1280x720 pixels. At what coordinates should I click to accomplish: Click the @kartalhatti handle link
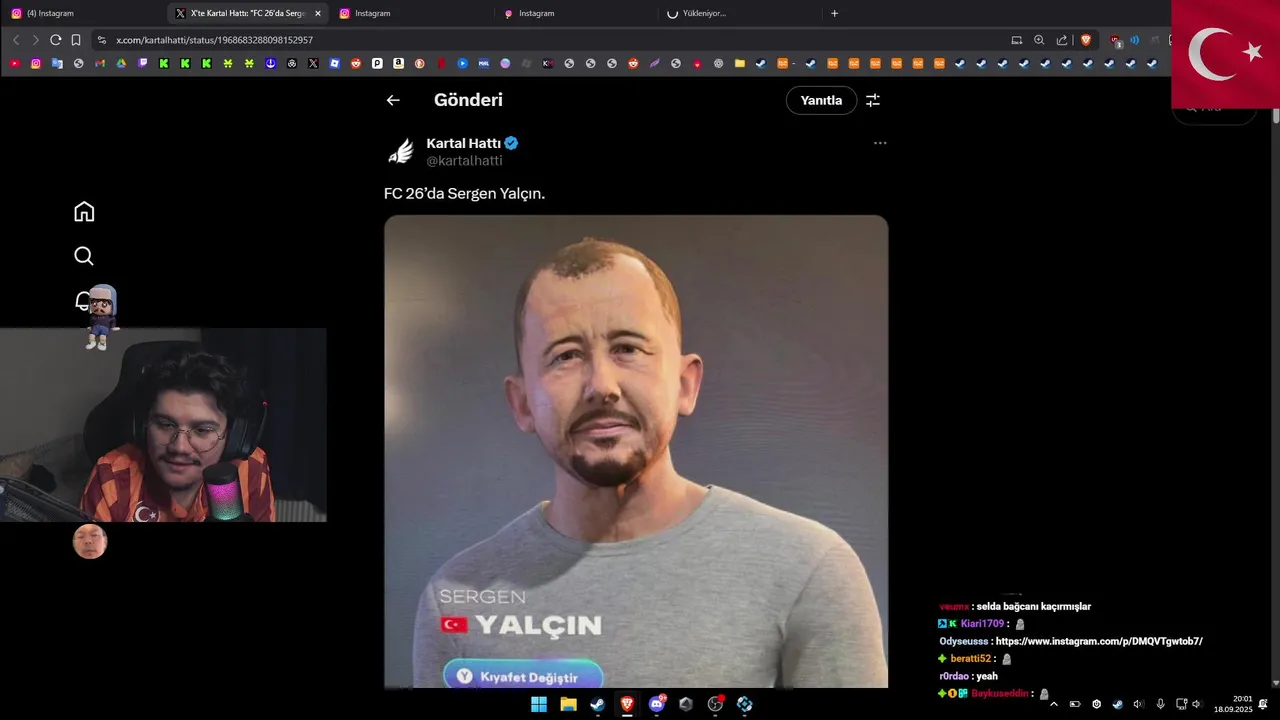coord(464,161)
